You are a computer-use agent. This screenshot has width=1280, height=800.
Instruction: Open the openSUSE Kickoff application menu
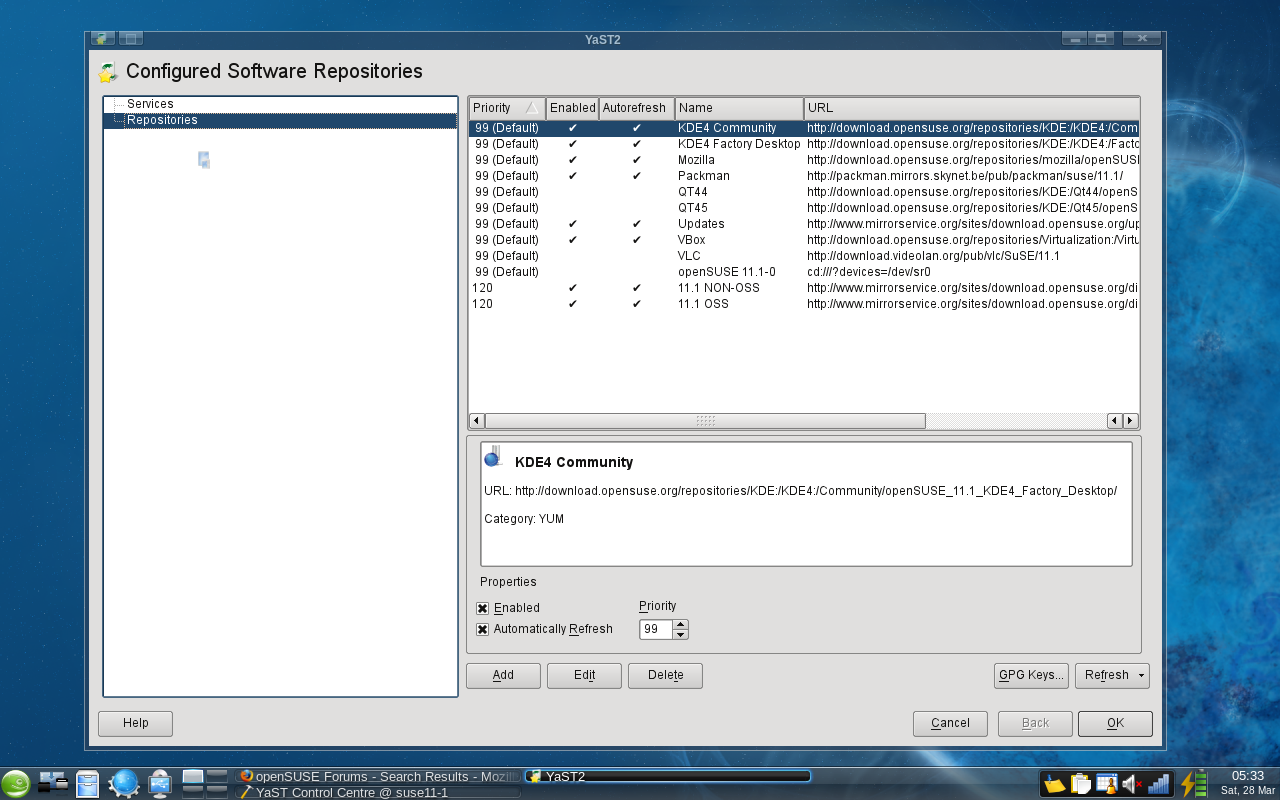pos(15,783)
